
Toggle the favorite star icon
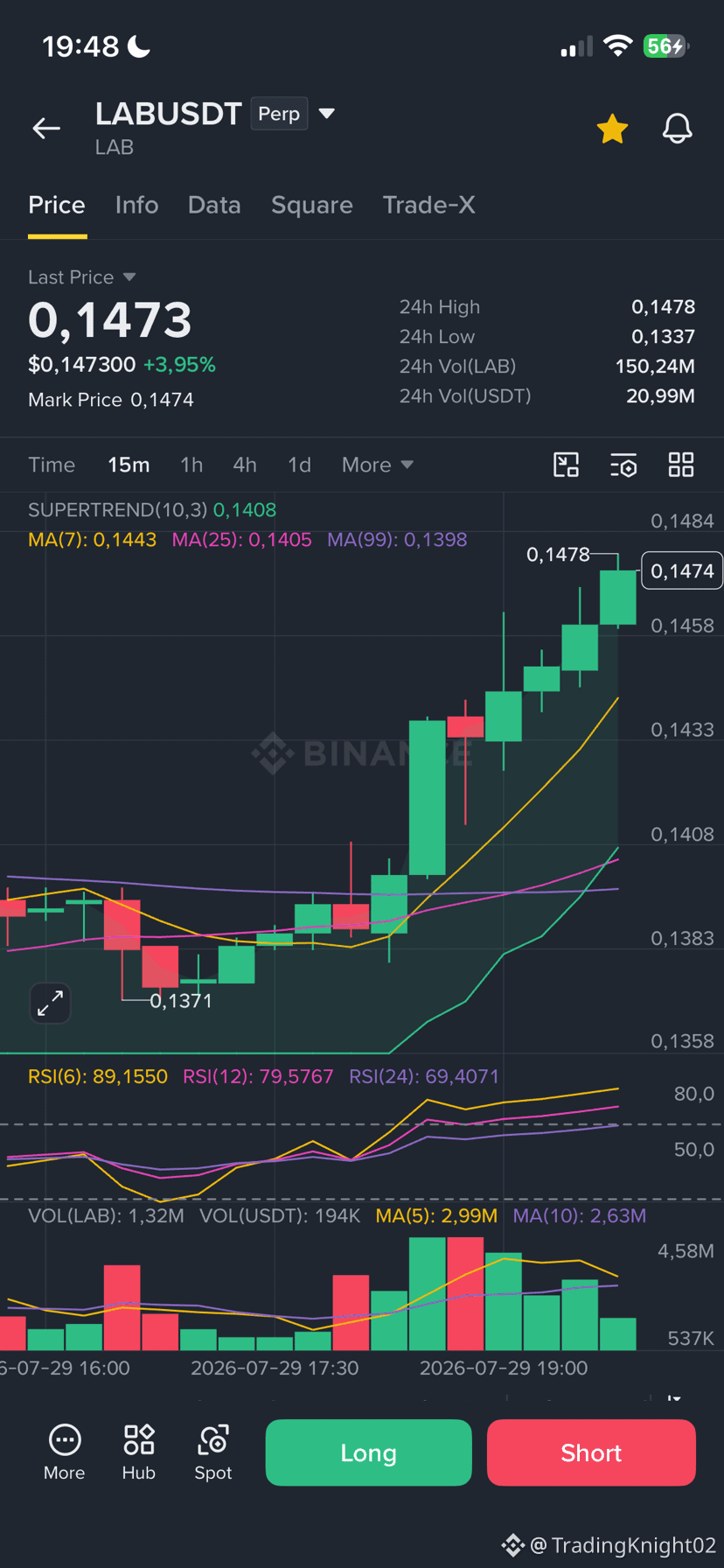(612, 129)
